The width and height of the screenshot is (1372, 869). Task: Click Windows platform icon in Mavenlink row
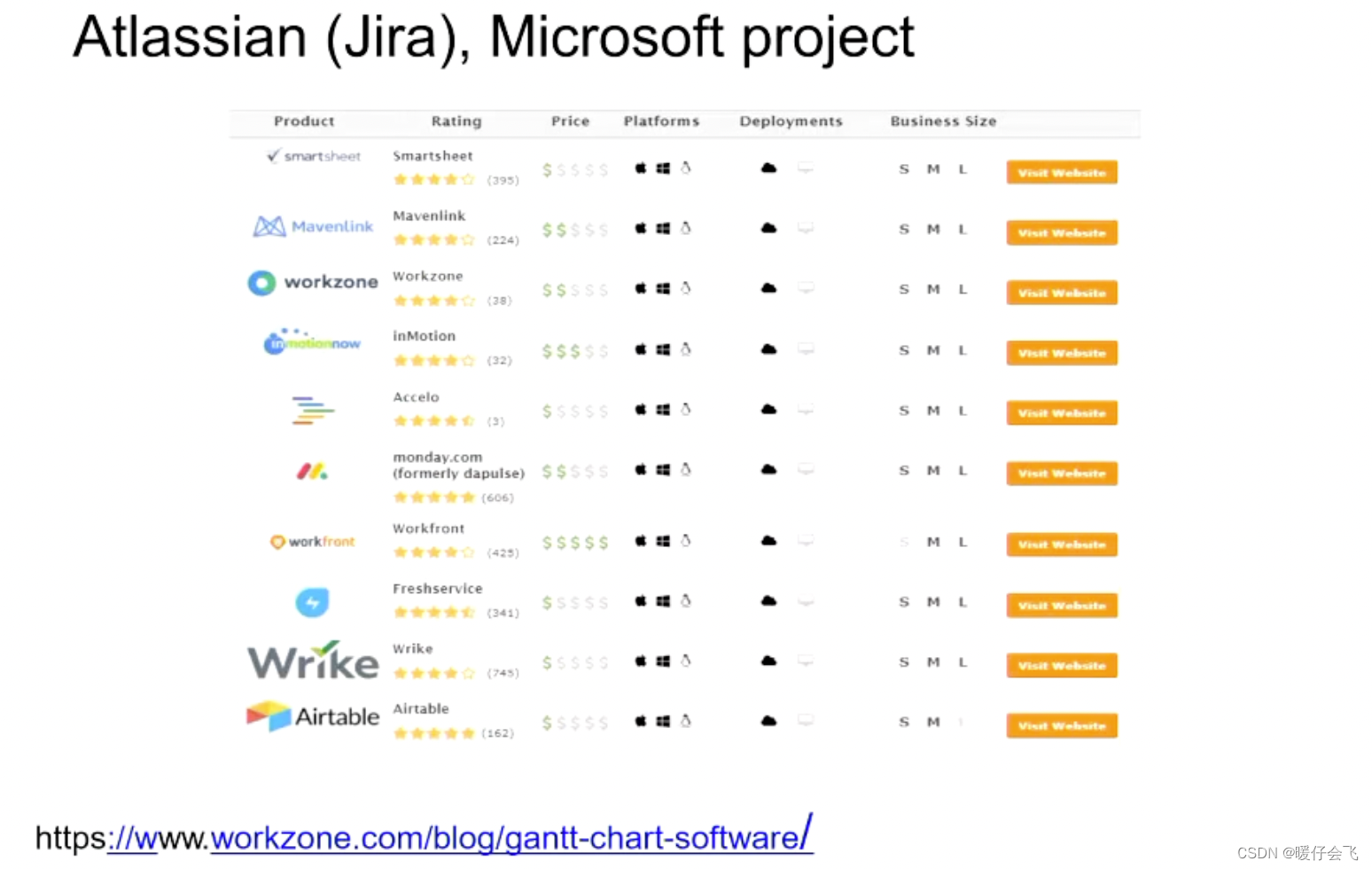(x=663, y=228)
